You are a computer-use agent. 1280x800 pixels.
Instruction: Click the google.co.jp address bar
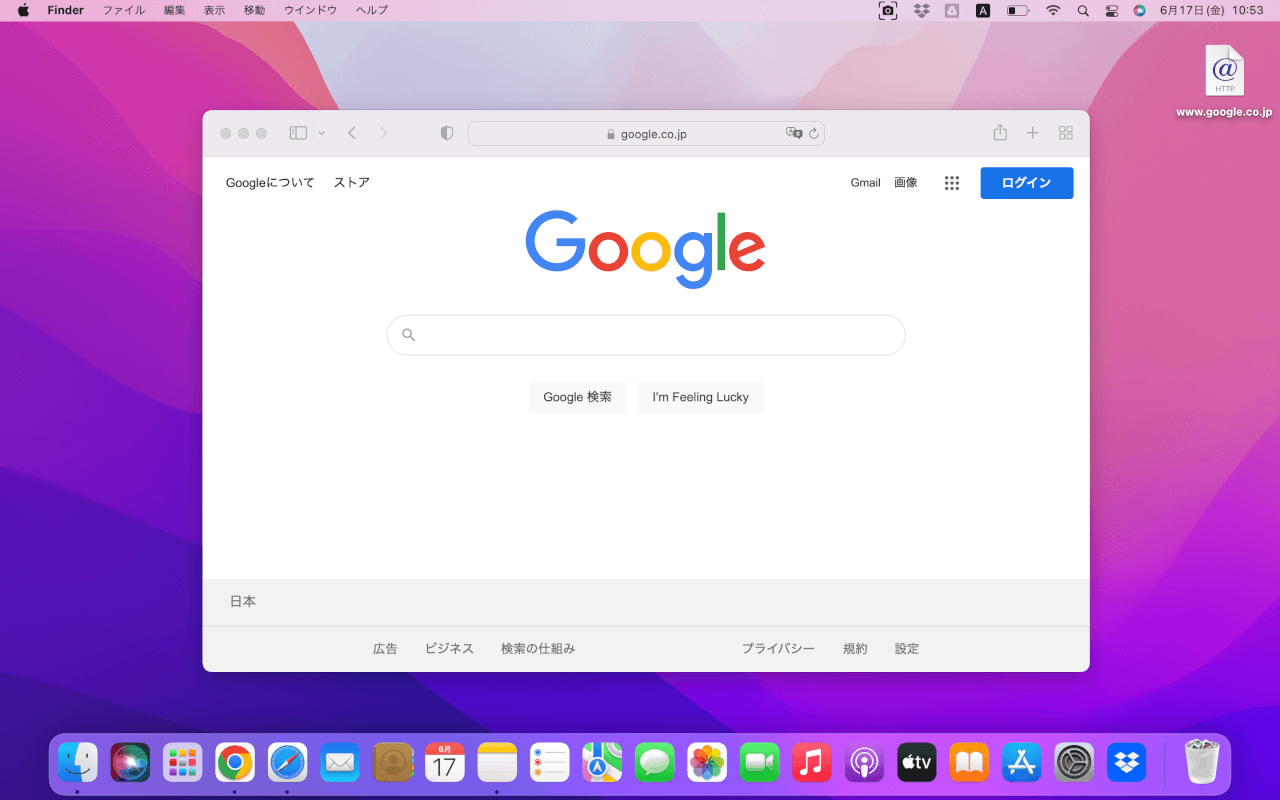(x=646, y=134)
